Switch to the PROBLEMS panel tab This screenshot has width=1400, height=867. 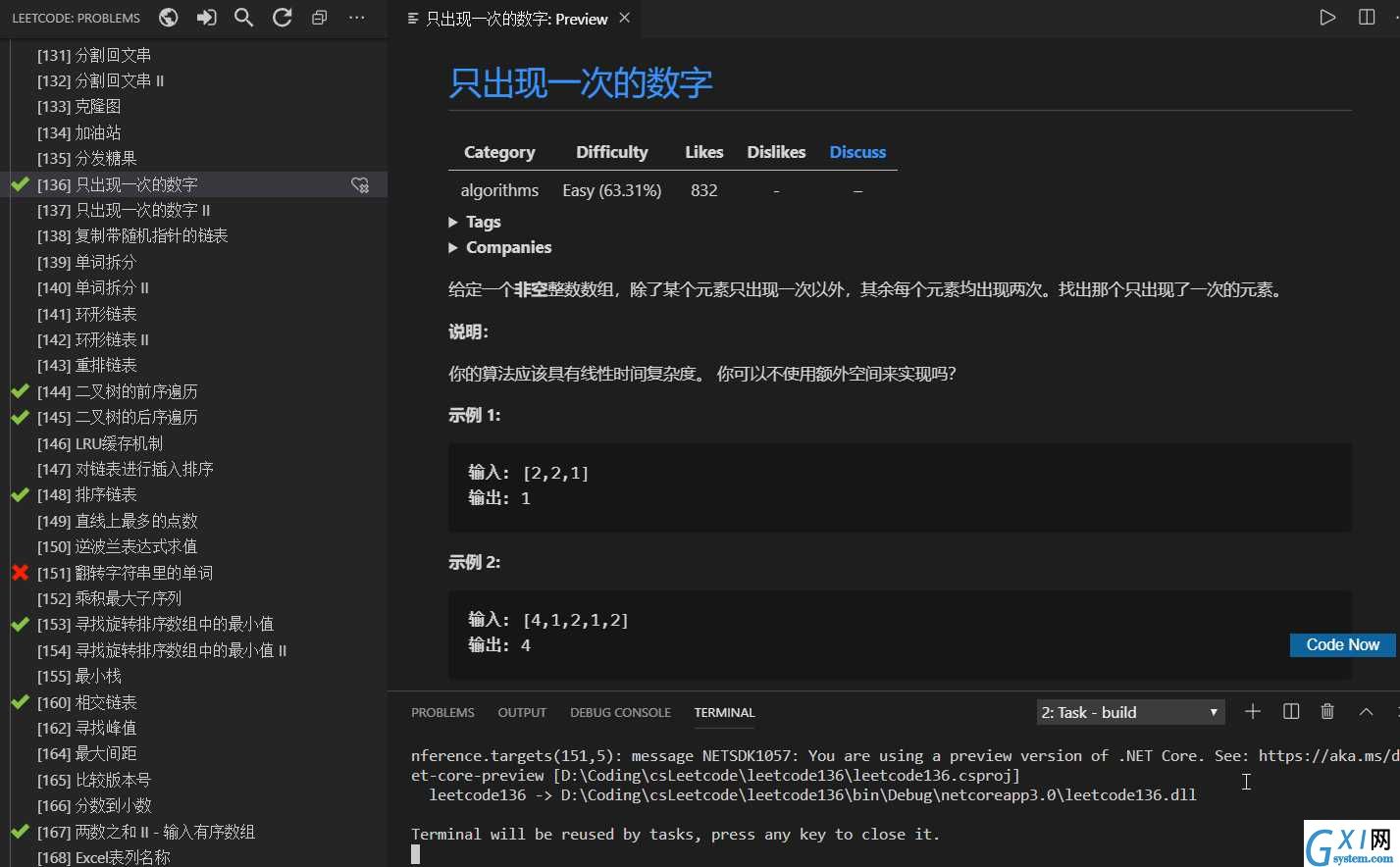(x=442, y=713)
